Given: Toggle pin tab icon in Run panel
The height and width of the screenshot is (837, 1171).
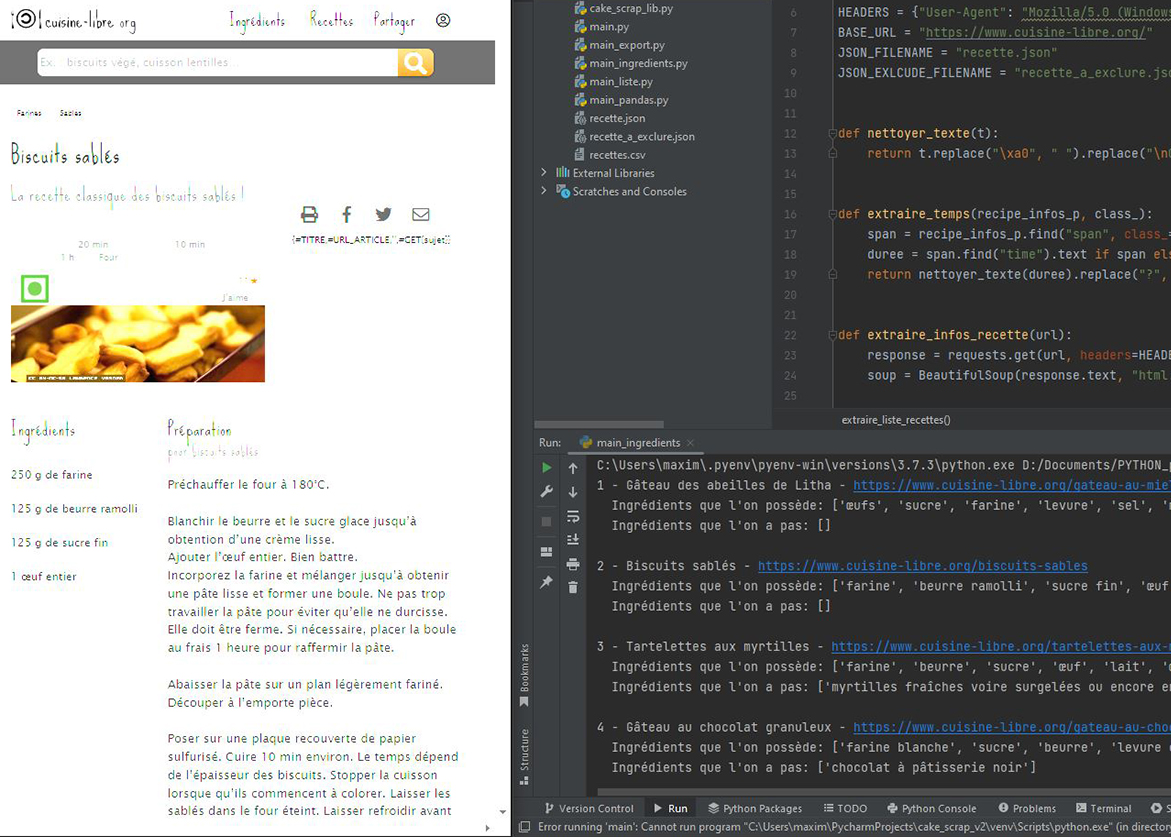Looking at the screenshot, I should [x=546, y=582].
